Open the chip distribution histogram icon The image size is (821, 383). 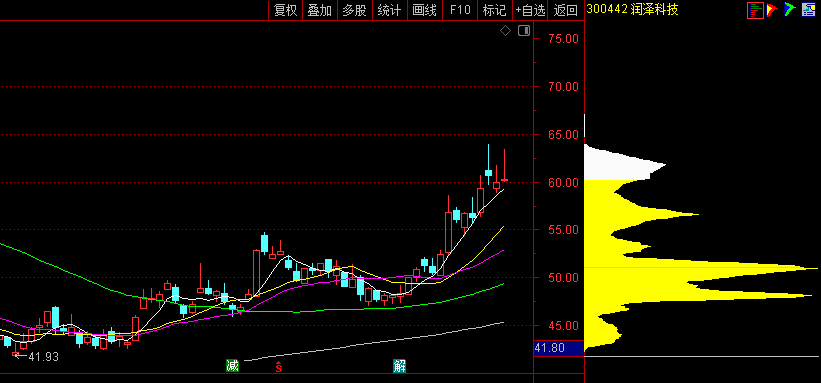click(x=755, y=9)
